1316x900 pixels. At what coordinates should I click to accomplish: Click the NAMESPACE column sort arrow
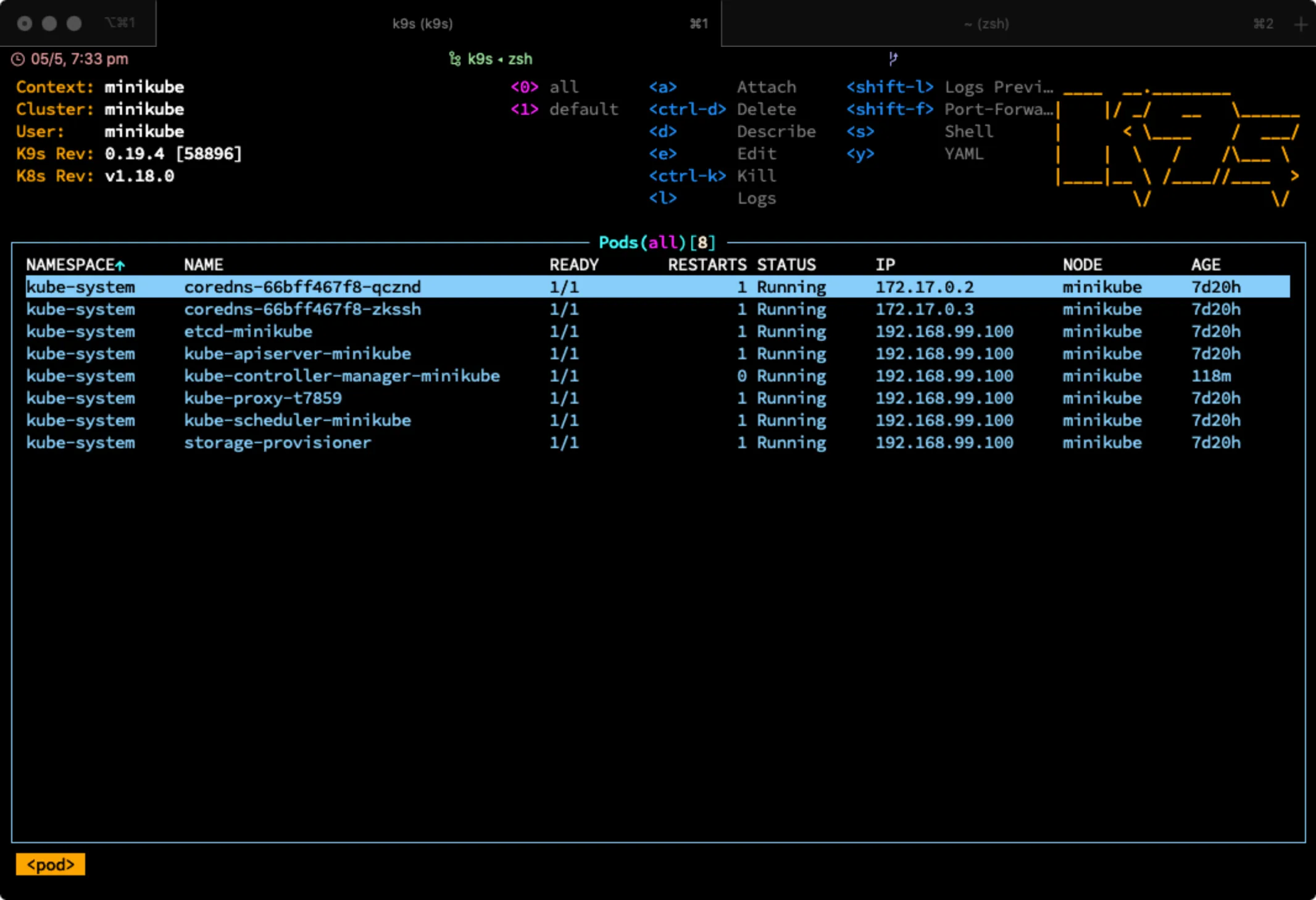click(x=120, y=265)
